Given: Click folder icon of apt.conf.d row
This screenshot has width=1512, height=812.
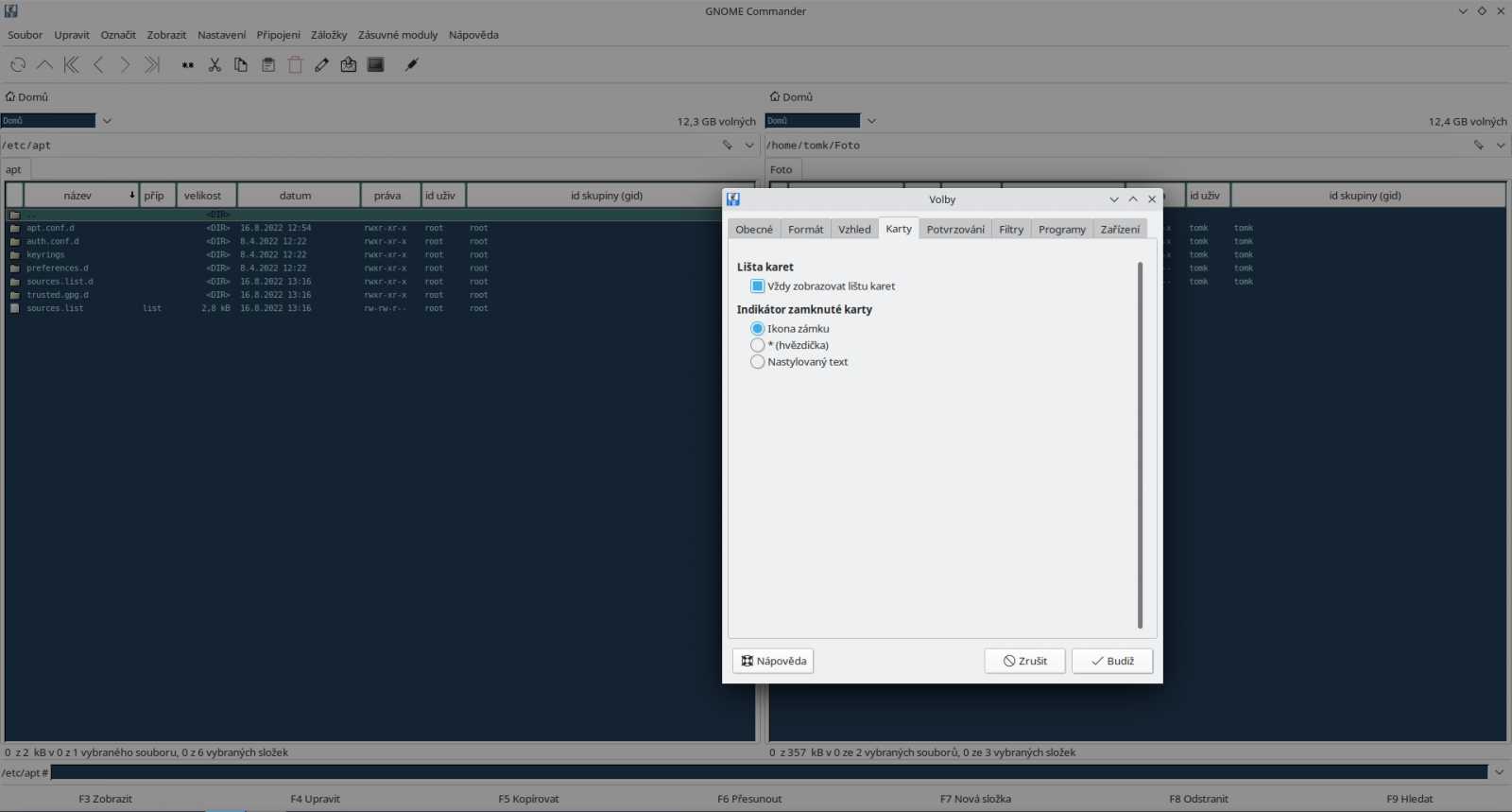Looking at the screenshot, I should [x=14, y=228].
